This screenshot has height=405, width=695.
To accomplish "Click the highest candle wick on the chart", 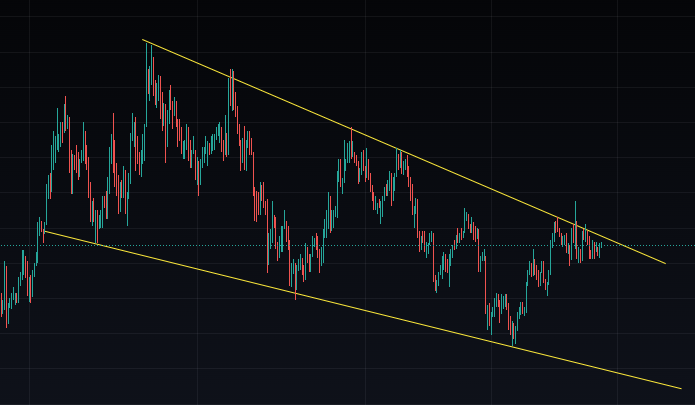I will click(x=147, y=46).
